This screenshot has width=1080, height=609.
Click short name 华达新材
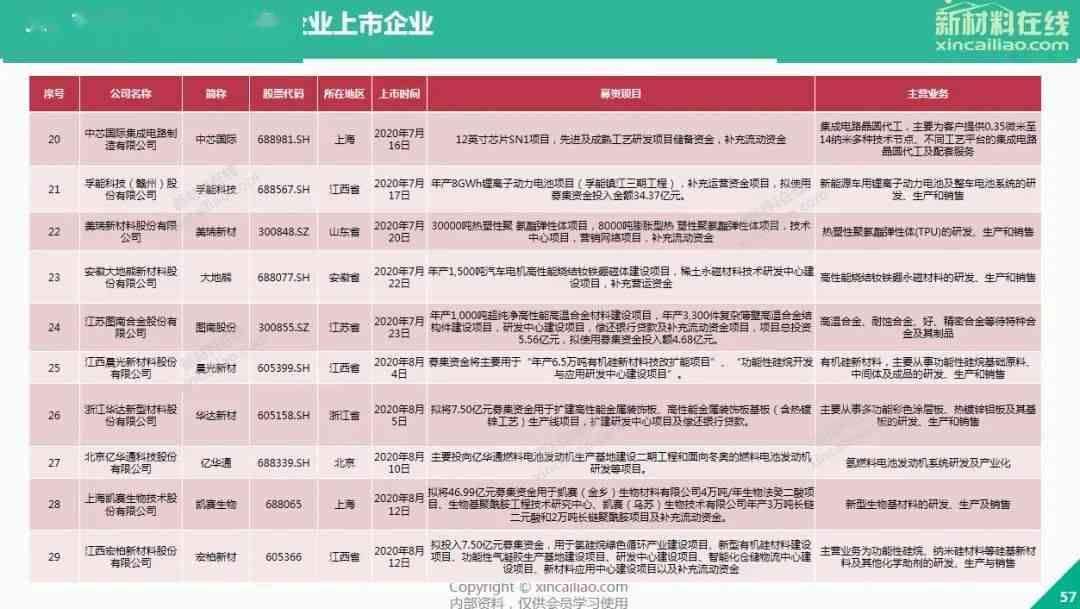[x=216, y=415]
